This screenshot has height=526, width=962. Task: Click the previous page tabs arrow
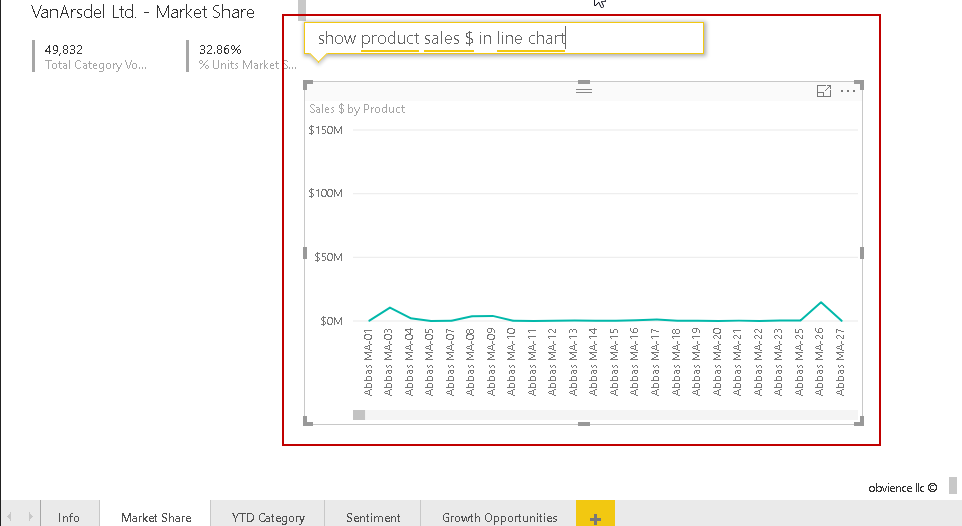(x=10, y=517)
